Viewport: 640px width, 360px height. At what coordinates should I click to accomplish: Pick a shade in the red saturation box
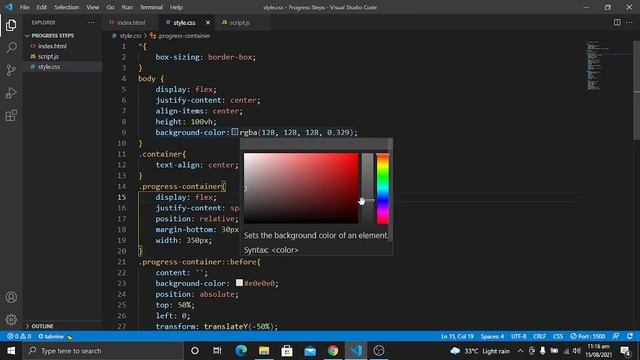301,188
